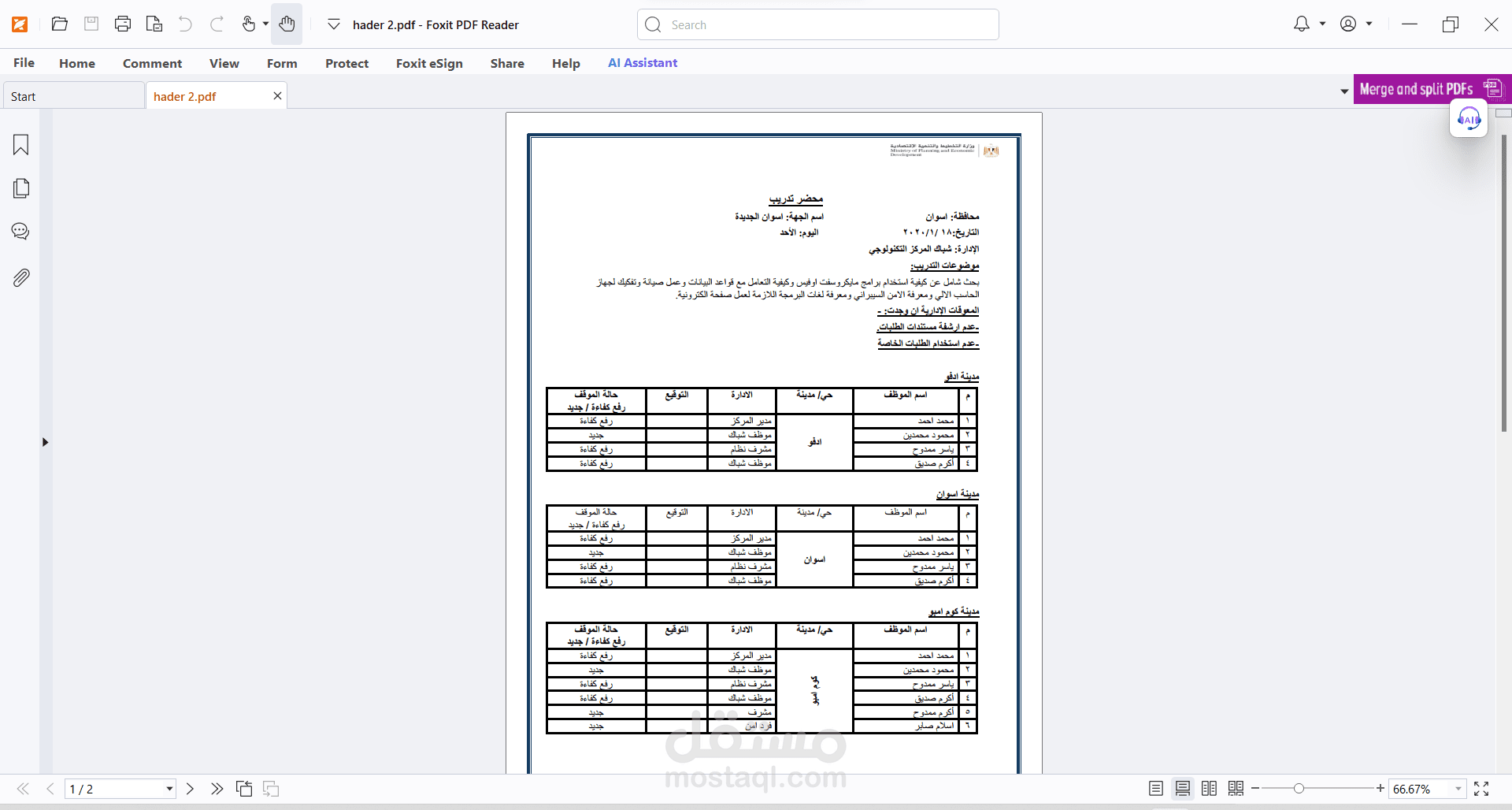
Task: Click the create-PDF-from-file icon
Action: [x=154, y=24]
